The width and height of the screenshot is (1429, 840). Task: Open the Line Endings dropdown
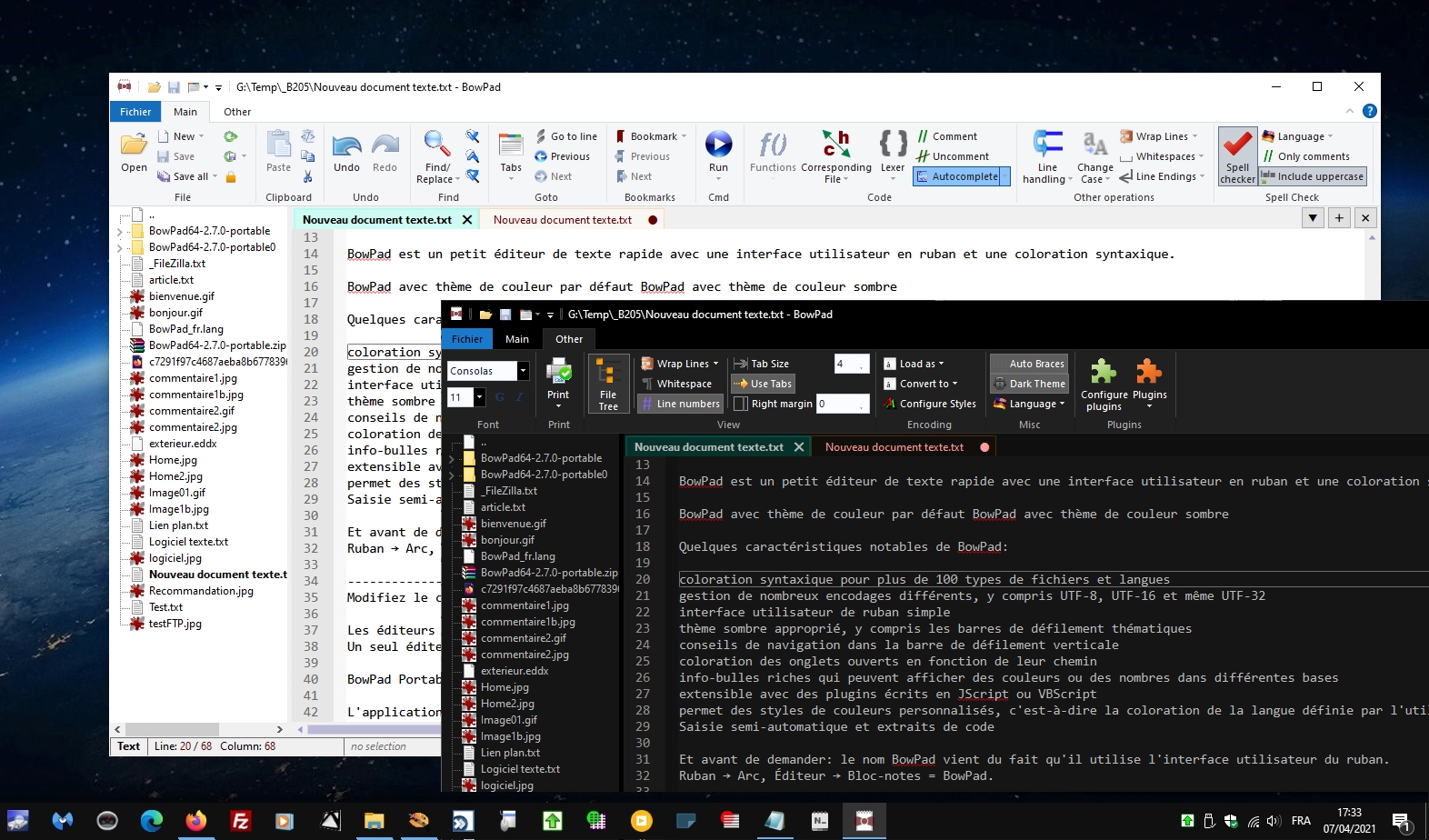coord(1162,176)
